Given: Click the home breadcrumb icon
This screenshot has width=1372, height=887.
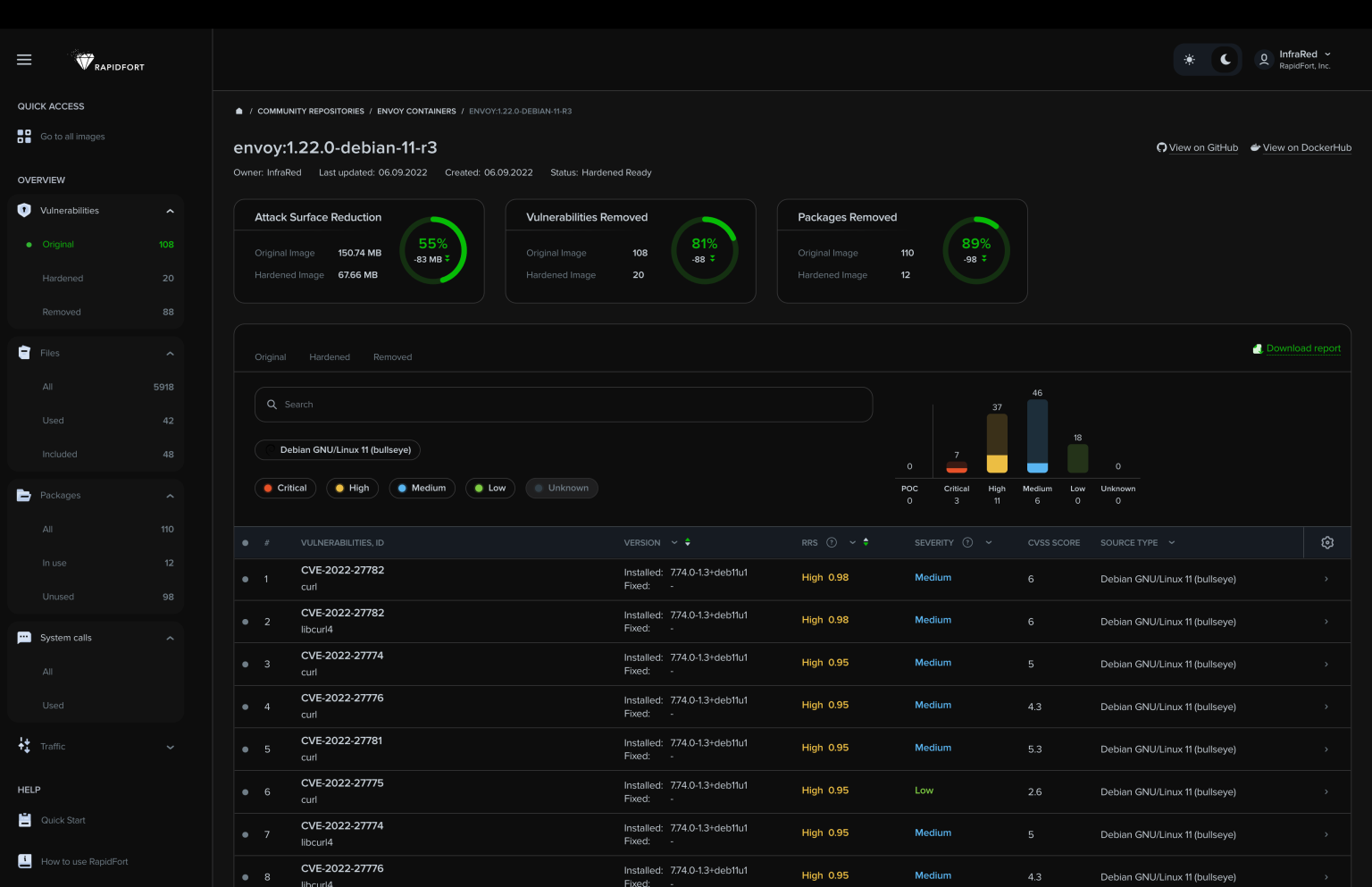Looking at the screenshot, I should [x=238, y=112].
